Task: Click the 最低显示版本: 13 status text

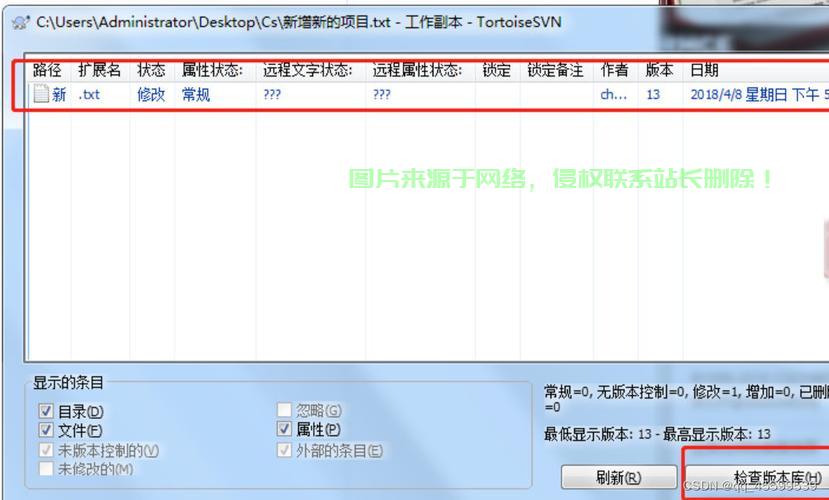Action: (598, 434)
